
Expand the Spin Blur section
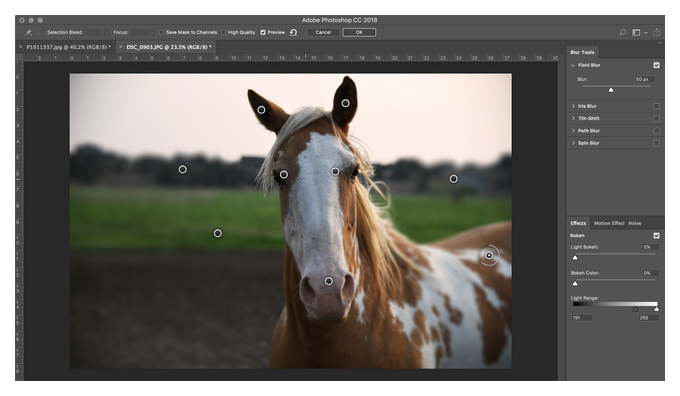573,143
